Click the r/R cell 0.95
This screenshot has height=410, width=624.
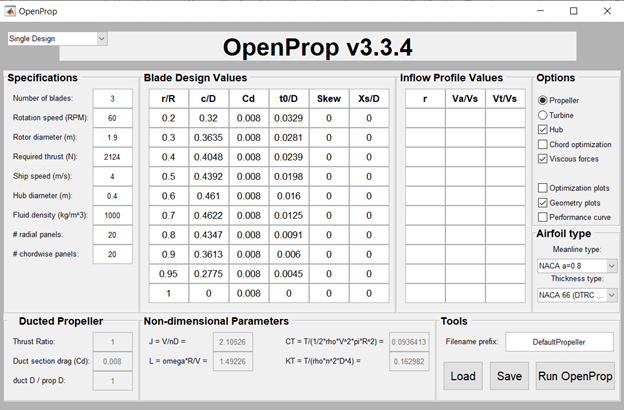pyautogui.click(x=169, y=274)
